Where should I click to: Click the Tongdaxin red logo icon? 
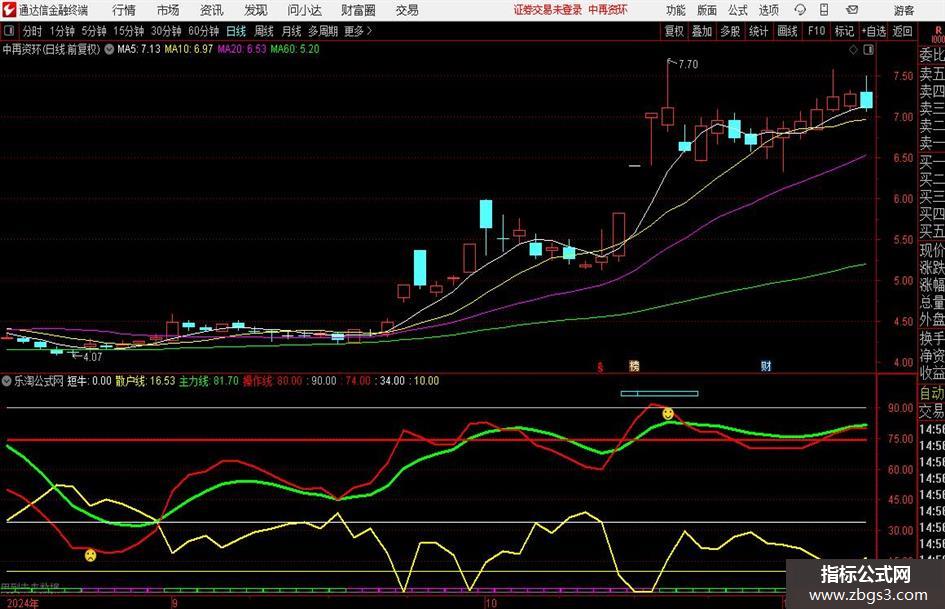tap(9, 10)
